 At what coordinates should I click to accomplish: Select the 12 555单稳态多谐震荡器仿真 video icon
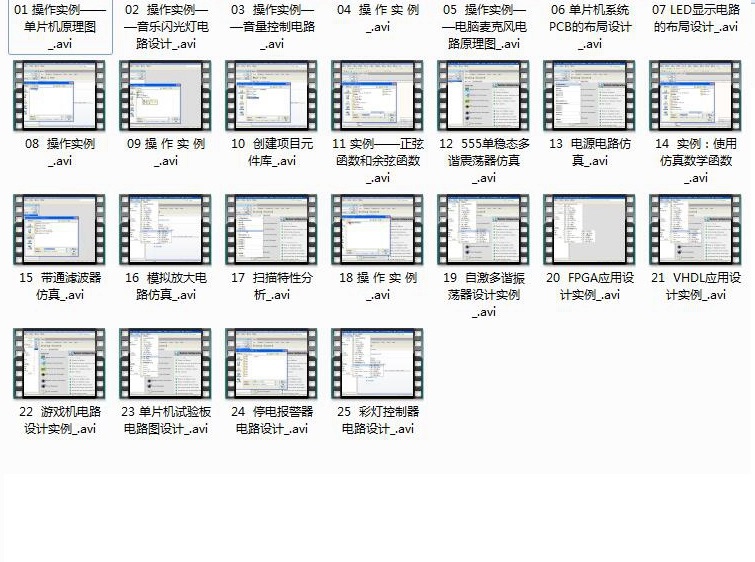pyautogui.click(x=483, y=95)
